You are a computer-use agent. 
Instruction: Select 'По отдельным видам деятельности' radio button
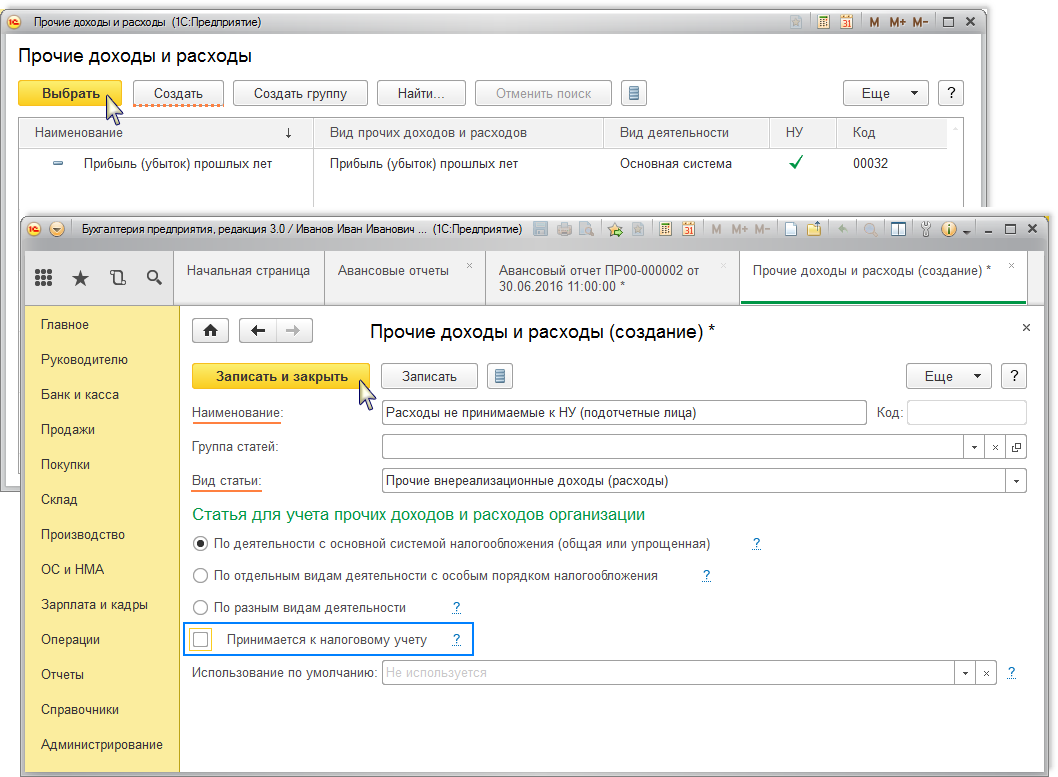point(200,575)
